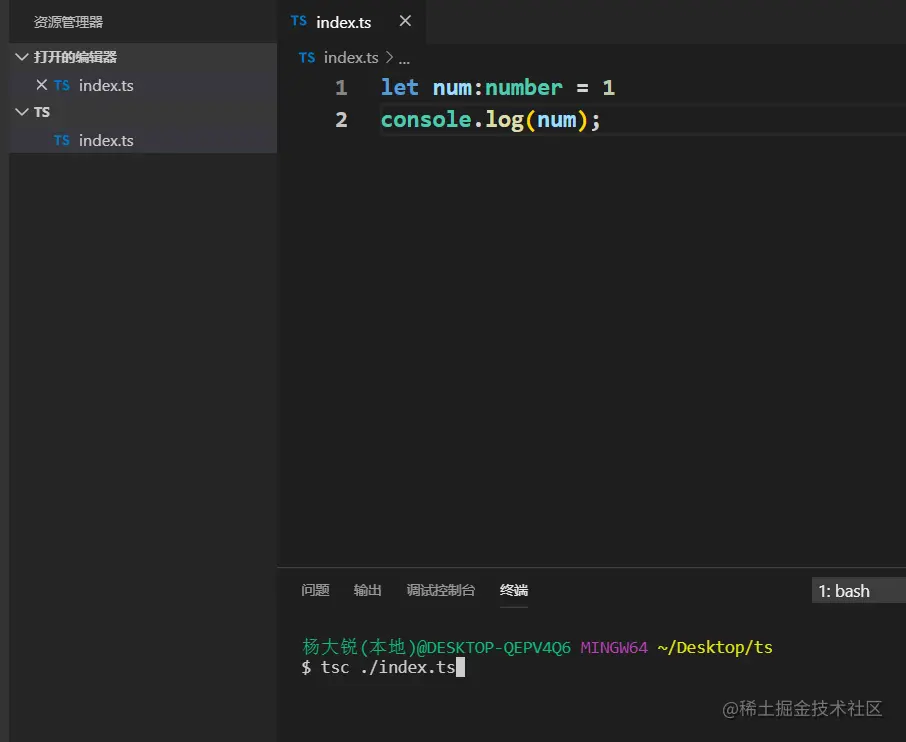Click the tsc ./index.ts terminal command line

[x=383, y=667]
